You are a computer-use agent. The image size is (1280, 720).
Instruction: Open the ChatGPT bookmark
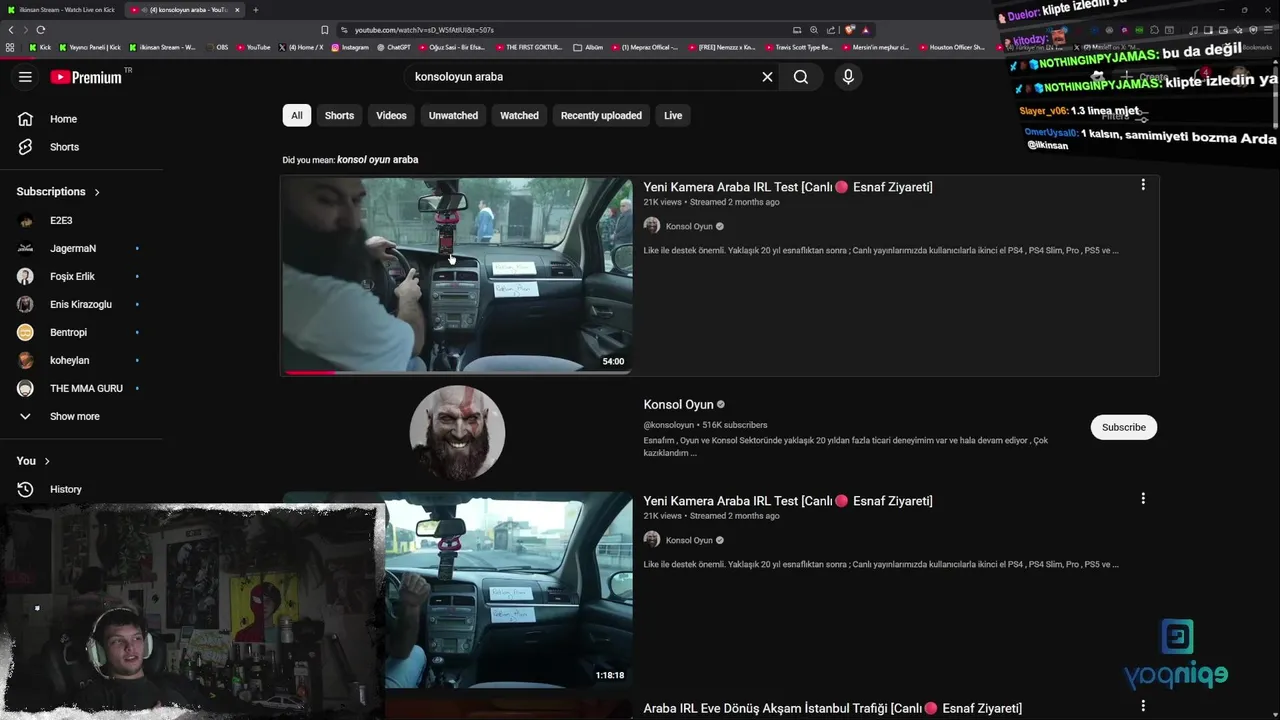pyautogui.click(x=394, y=47)
